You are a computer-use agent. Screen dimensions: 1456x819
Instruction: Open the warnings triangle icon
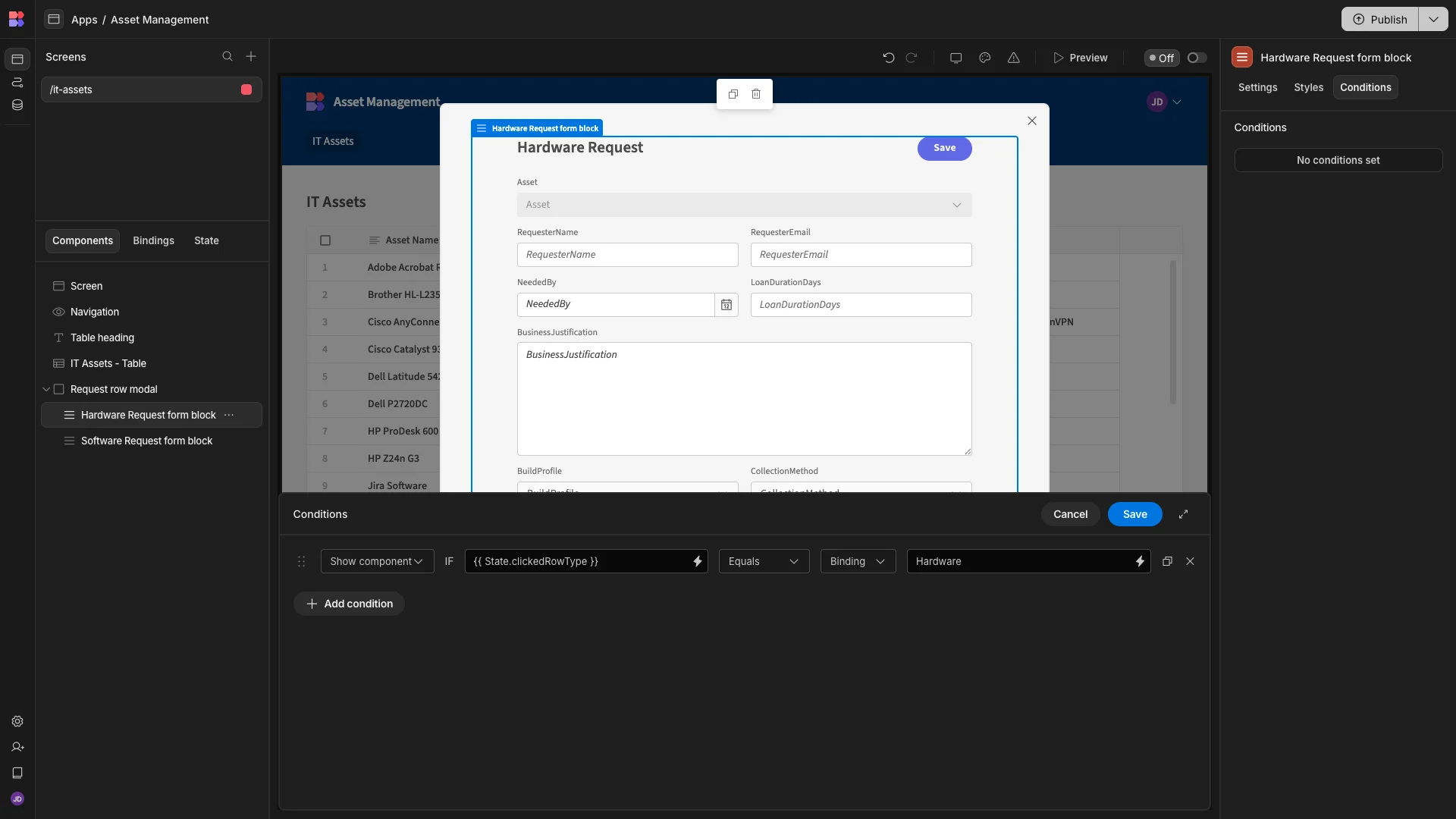point(1014,58)
